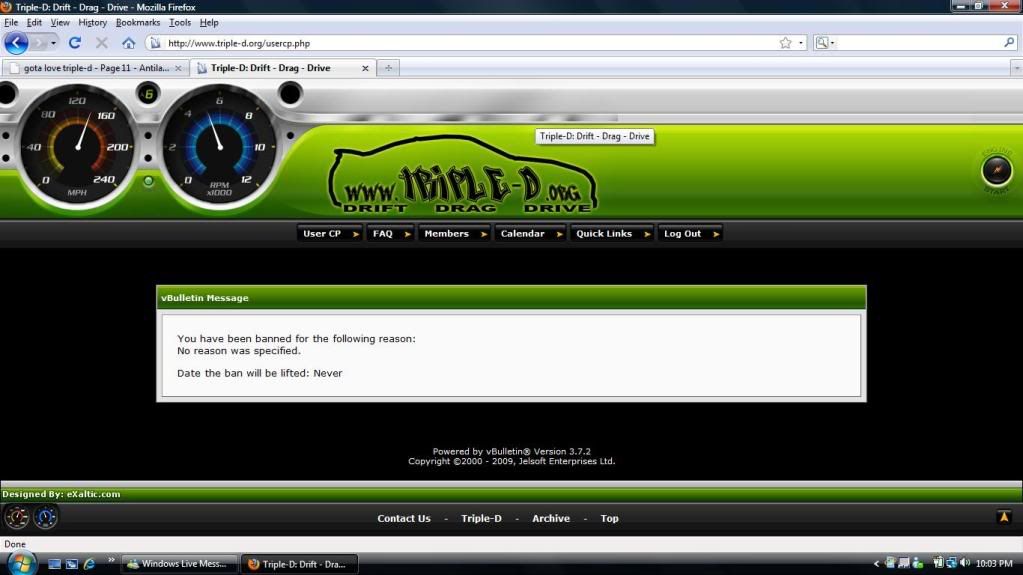Click the MPH speedometer gauge
The image size is (1023, 575).
77,148
